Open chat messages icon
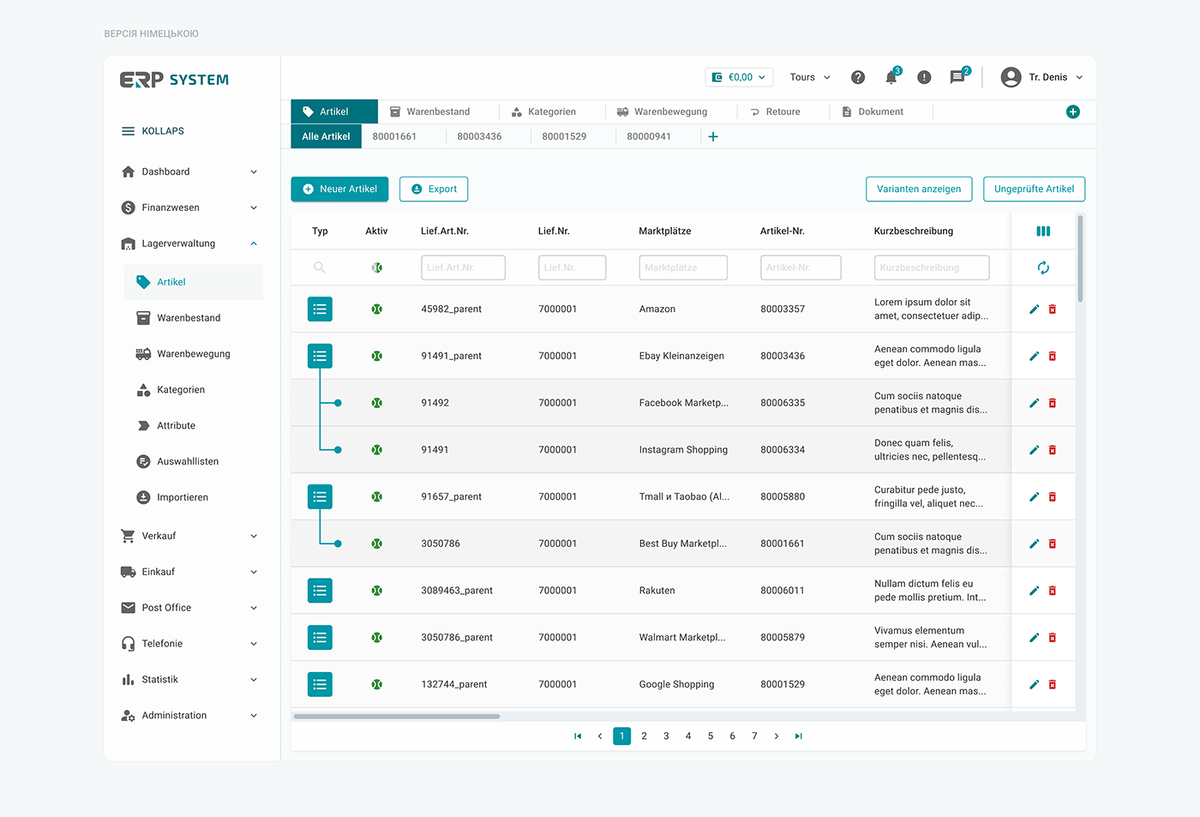Screen dimensions: 1200x817 point(958,77)
